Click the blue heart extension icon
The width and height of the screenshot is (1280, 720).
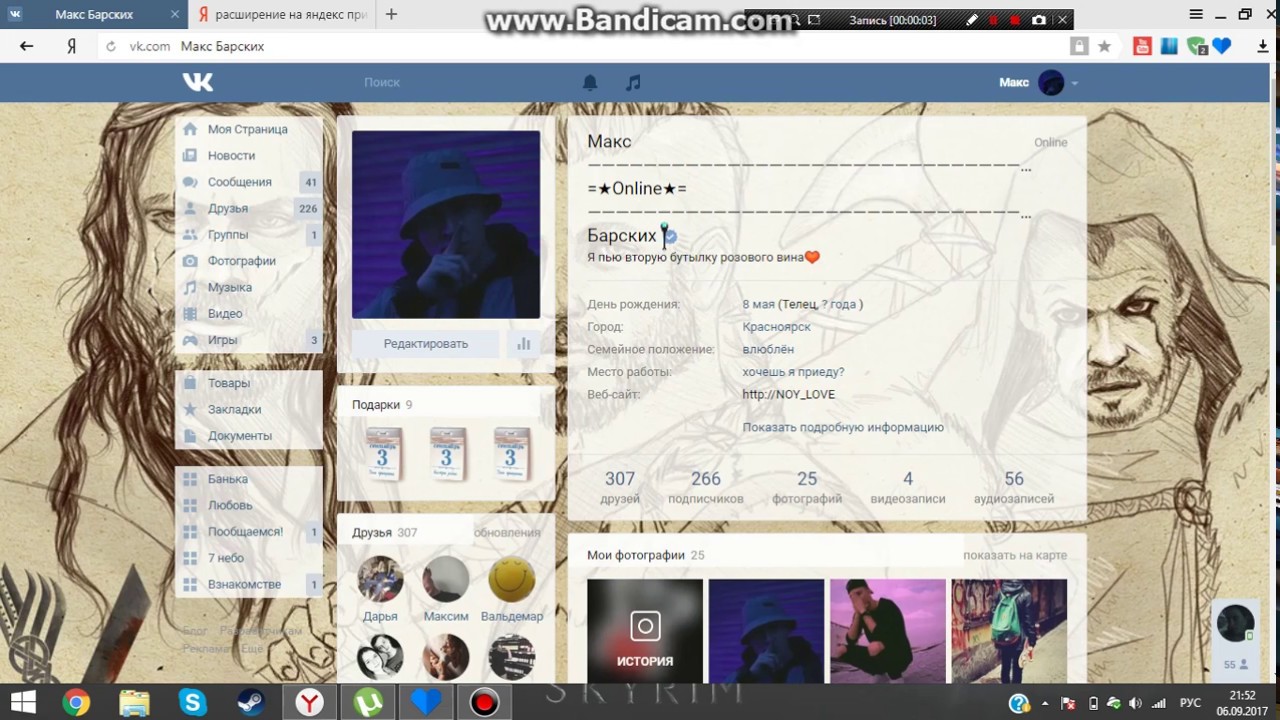[x=1221, y=46]
